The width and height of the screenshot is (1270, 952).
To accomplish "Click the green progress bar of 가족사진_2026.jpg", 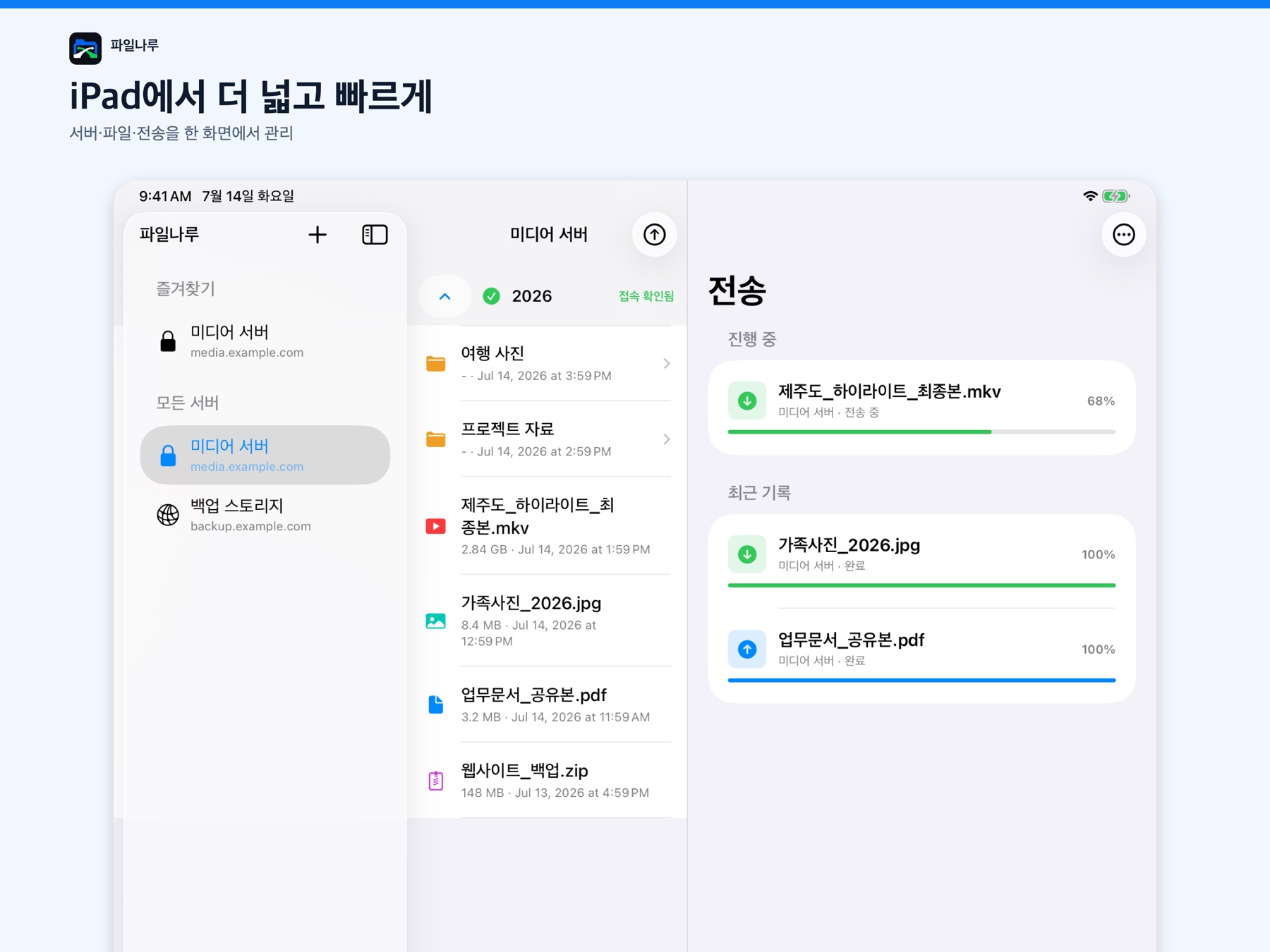I will [x=921, y=585].
